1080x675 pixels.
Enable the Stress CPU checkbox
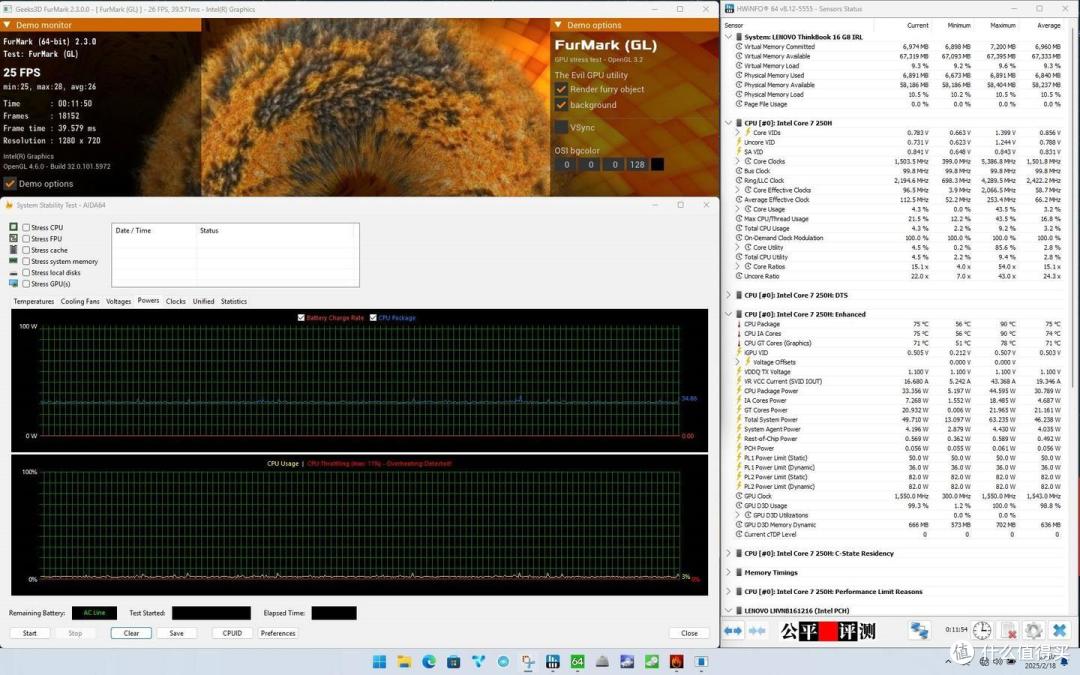click(26, 227)
